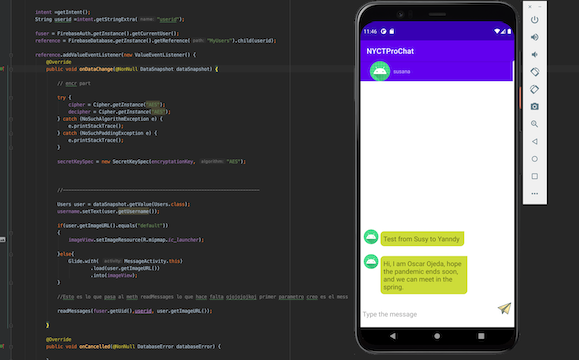Raise volume with the emulator volume up icon
This screenshot has width=579, height=360.
click(x=534, y=37)
